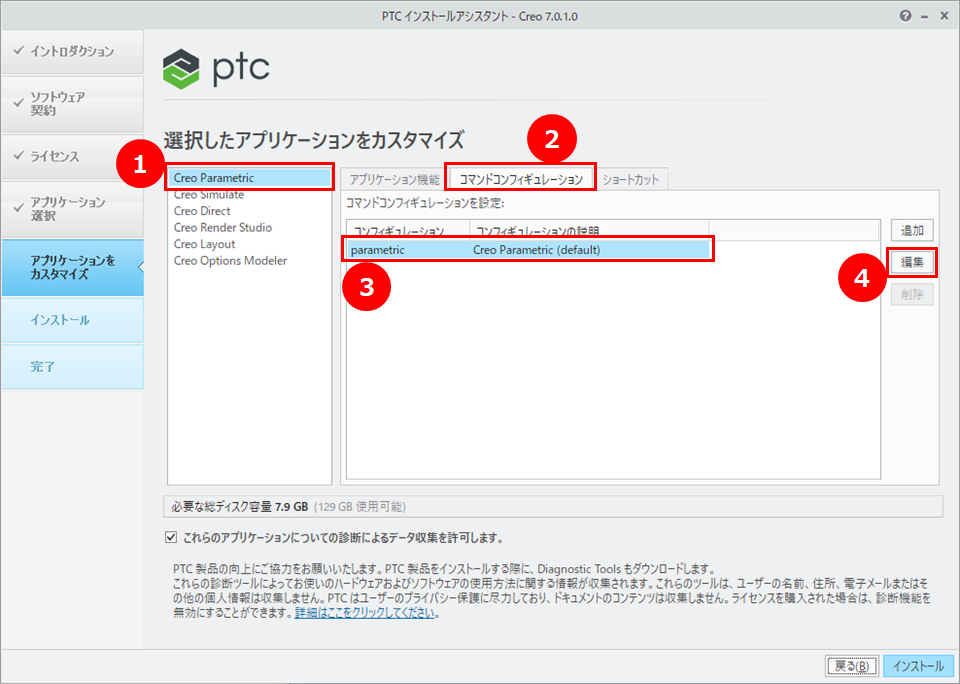
Task: Click the 追加 button
Action: coord(911,231)
